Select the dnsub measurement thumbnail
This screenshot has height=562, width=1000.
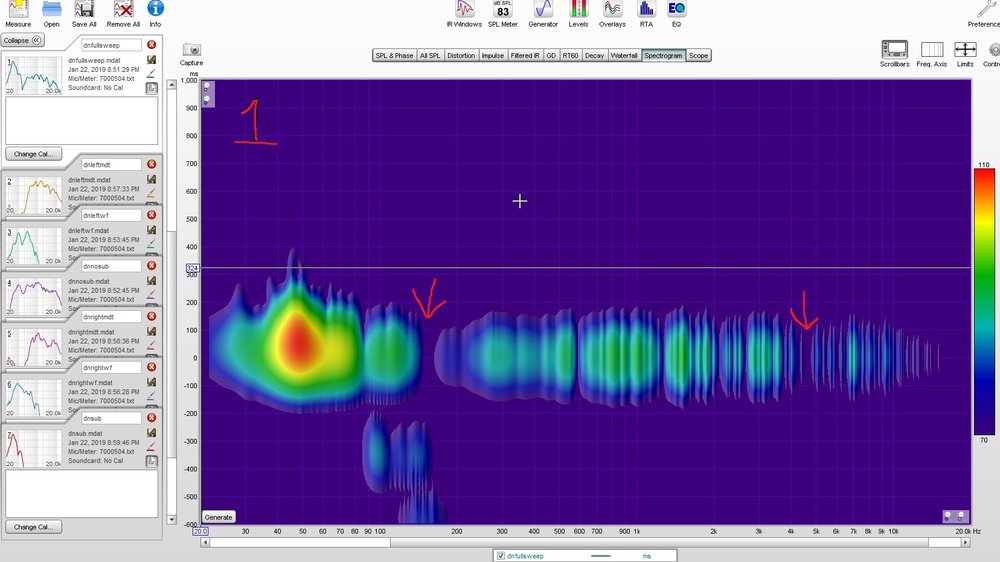34,449
